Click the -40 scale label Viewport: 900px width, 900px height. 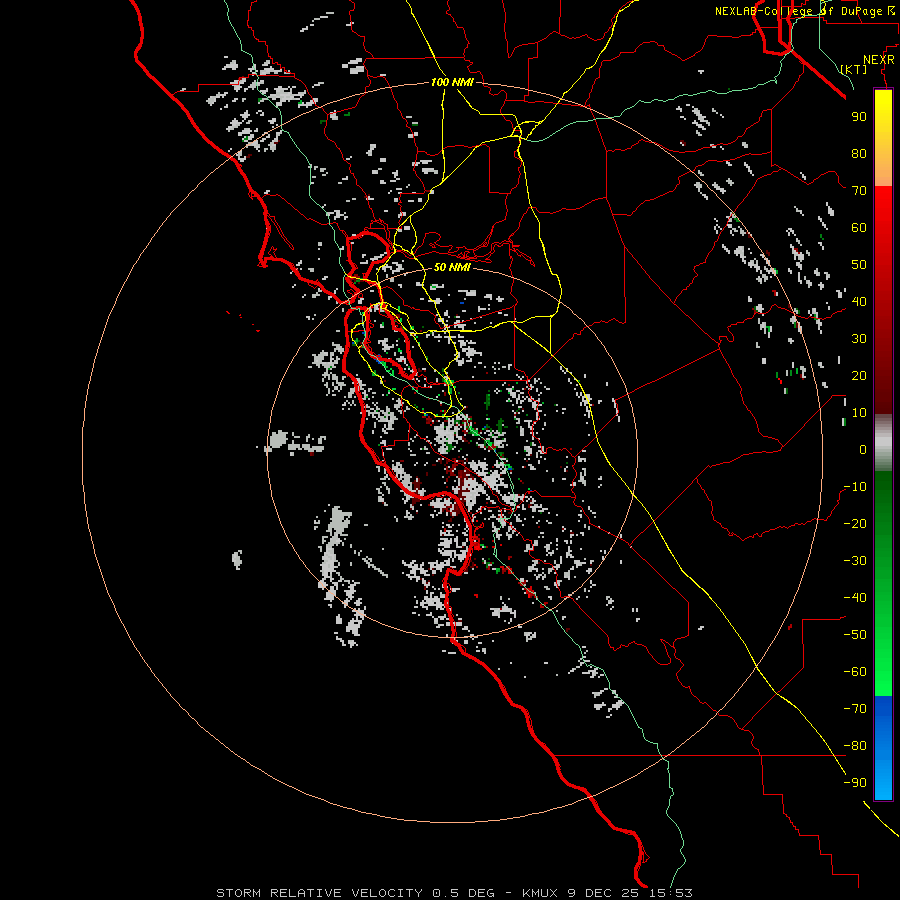point(855,598)
